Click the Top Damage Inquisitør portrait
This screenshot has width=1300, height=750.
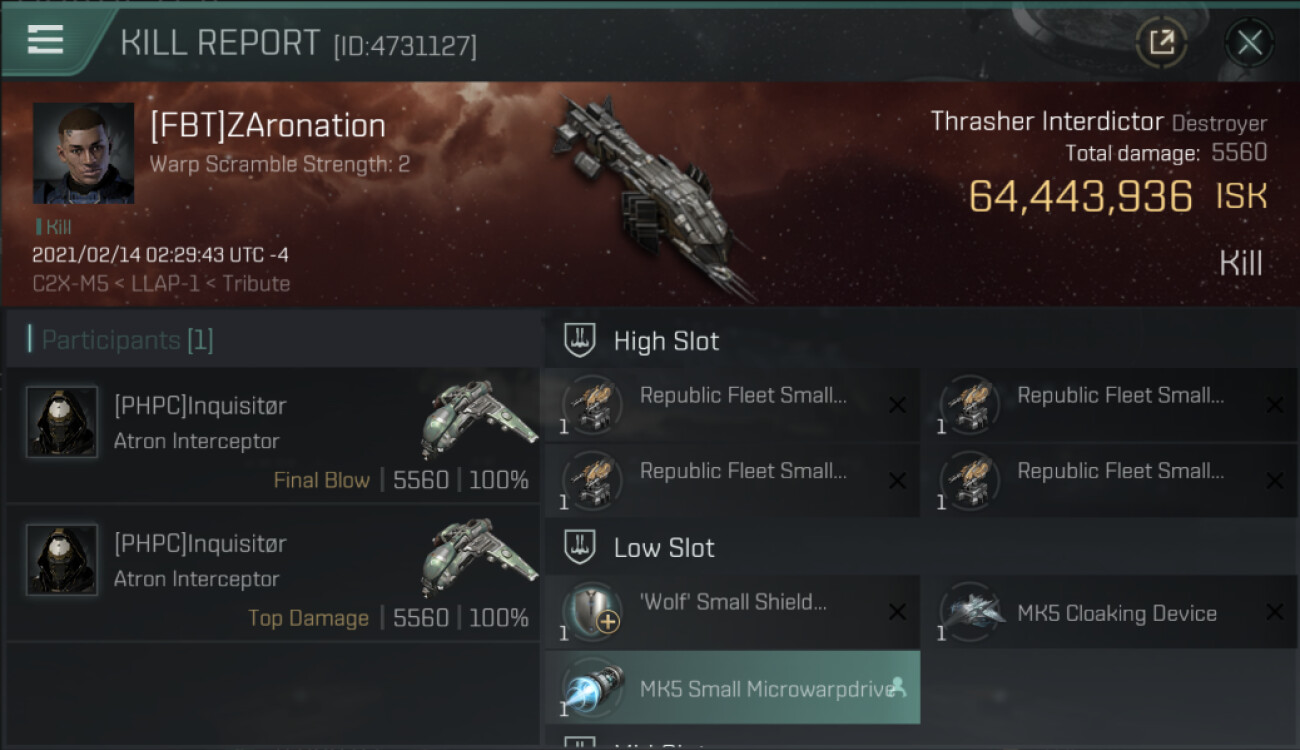point(62,561)
